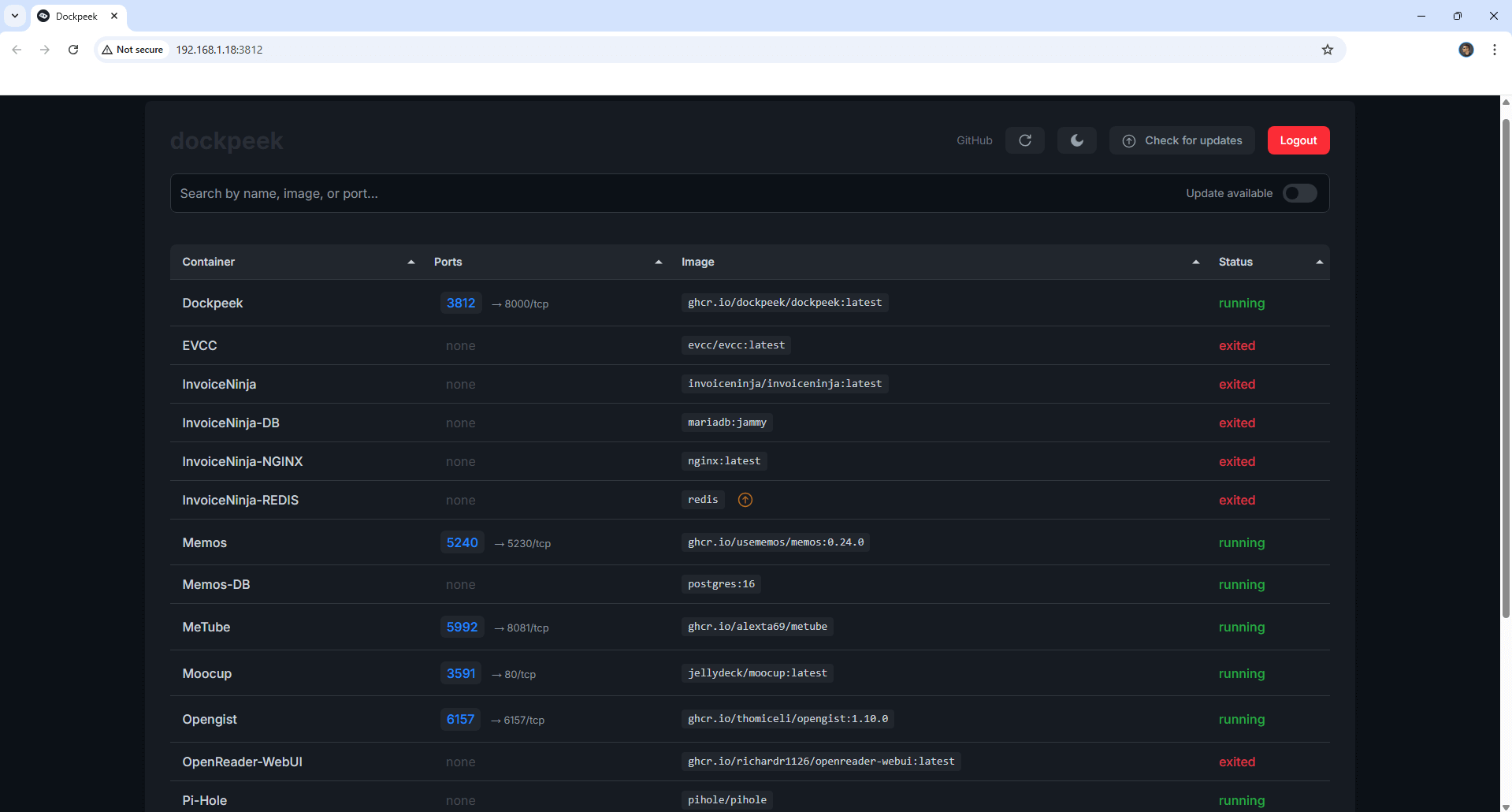Image resolution: width=1512 pixels, height=812 pixels.
Task: Select the Dockpeek browser tab
Action: coord(77,16)
